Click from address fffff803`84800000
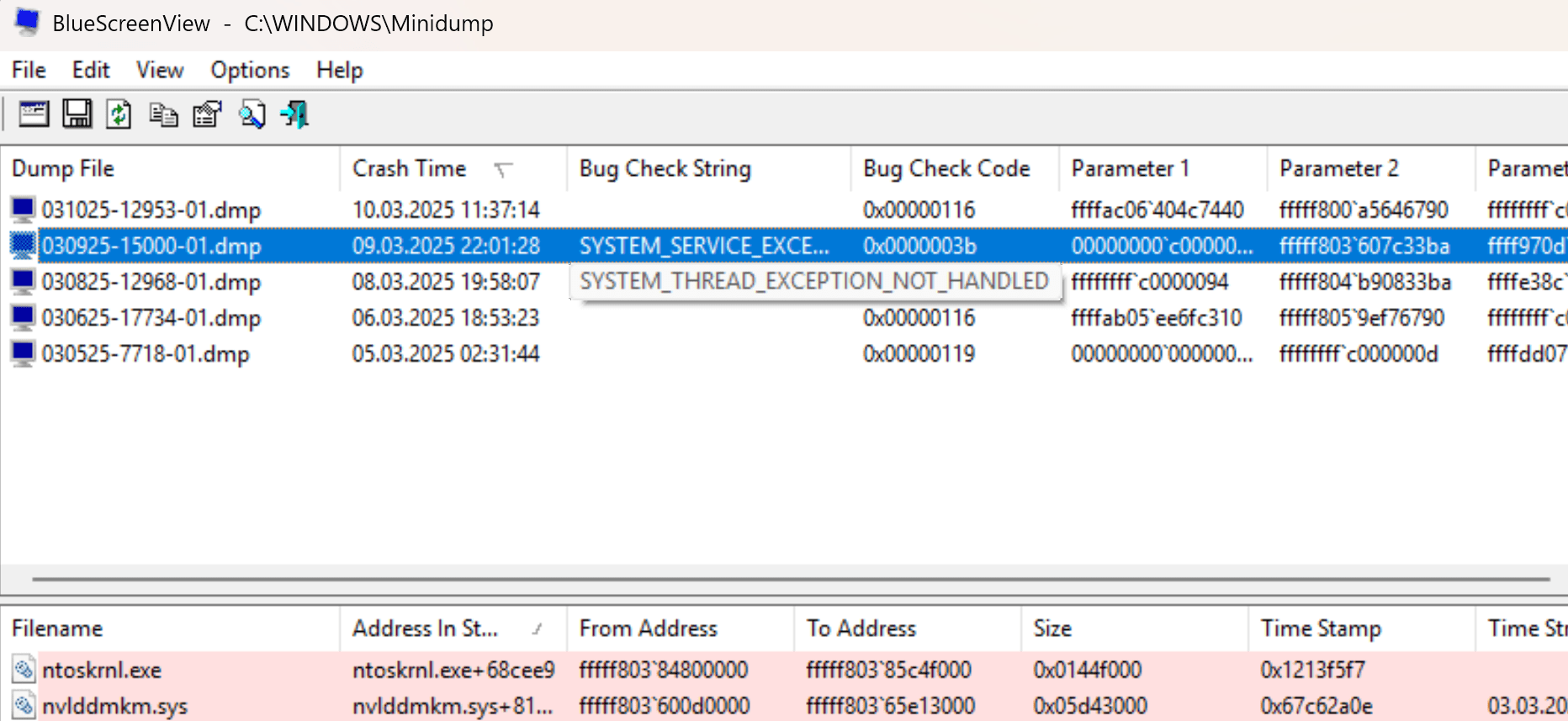The width and height of the screenshot is (1568, 721). point(664,670)
